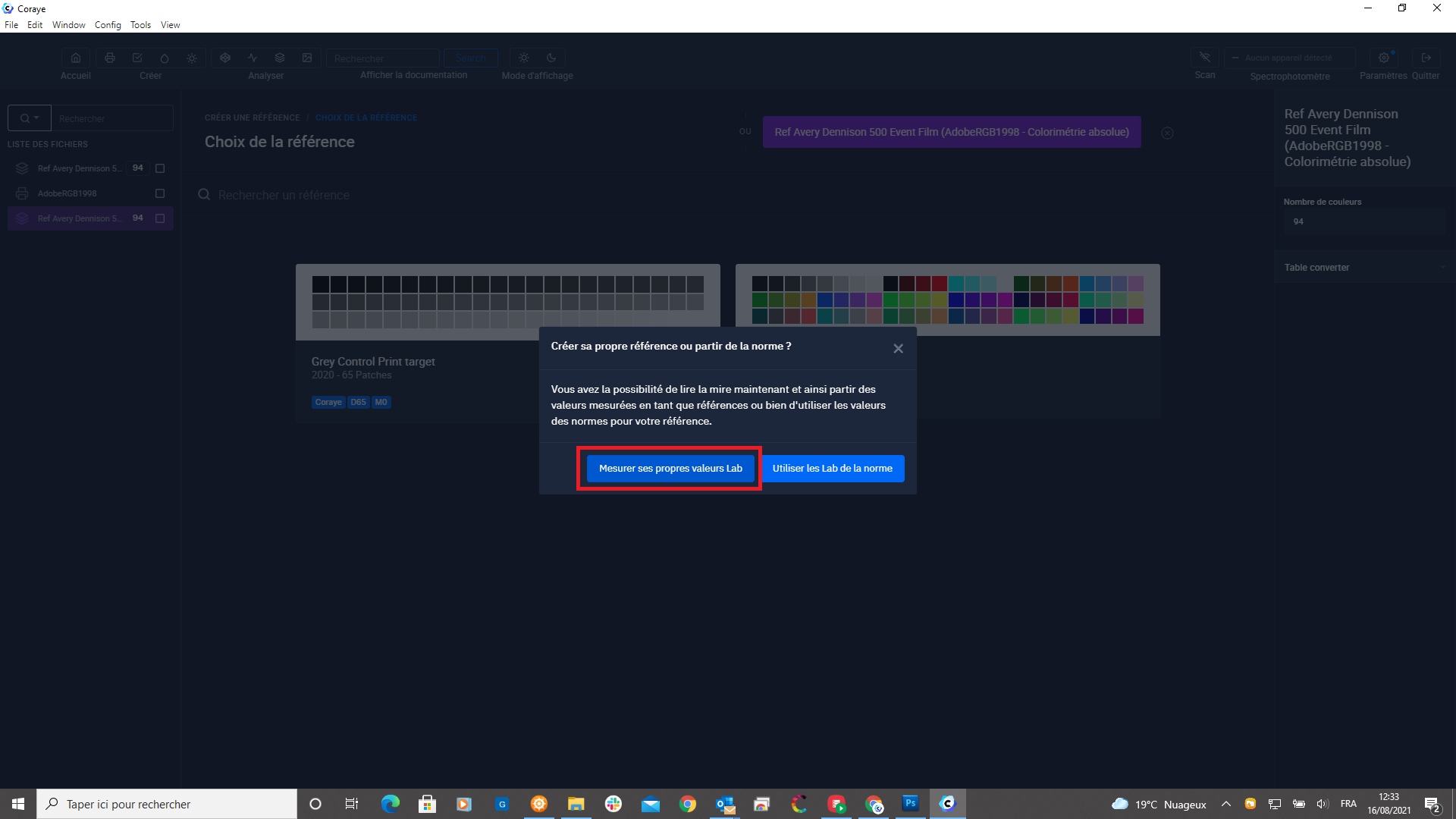This screenshot has height=819, width=1456.
Task: Click CRÉER UNE RÉFÉRENCE breadcrumb link
Action: 253,118
